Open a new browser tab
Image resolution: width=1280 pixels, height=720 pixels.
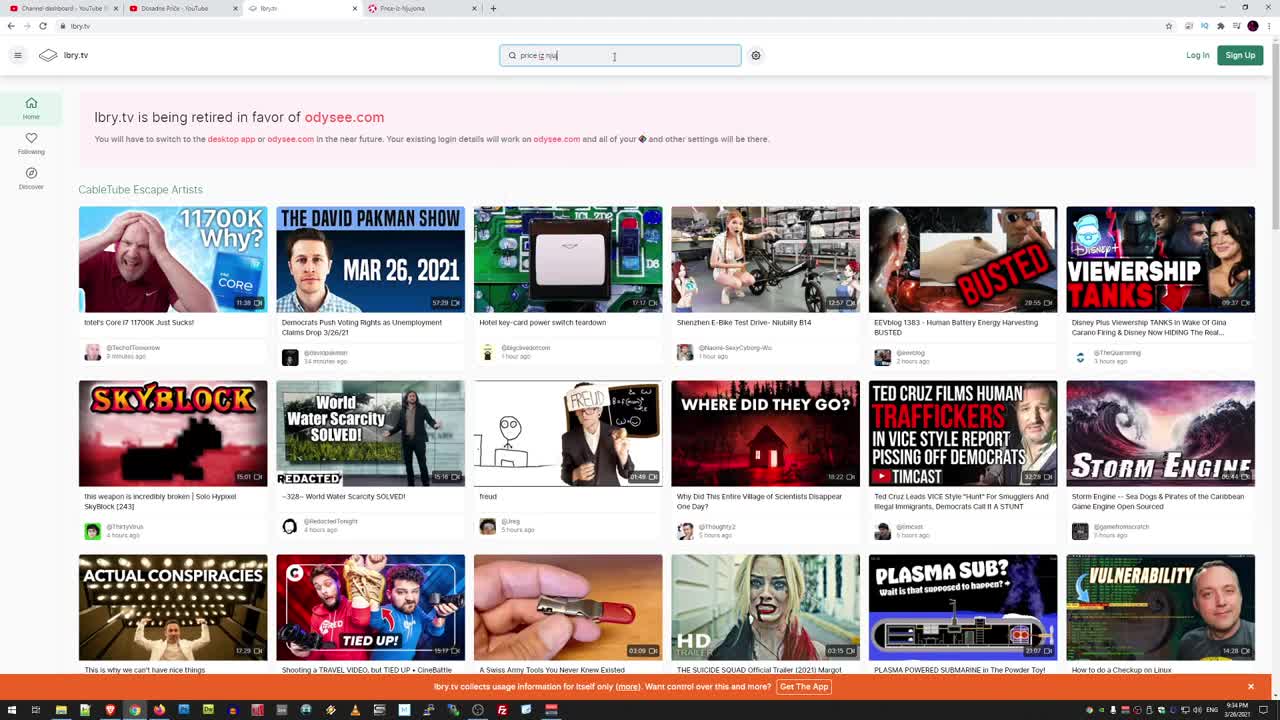(x=493, y=8)
